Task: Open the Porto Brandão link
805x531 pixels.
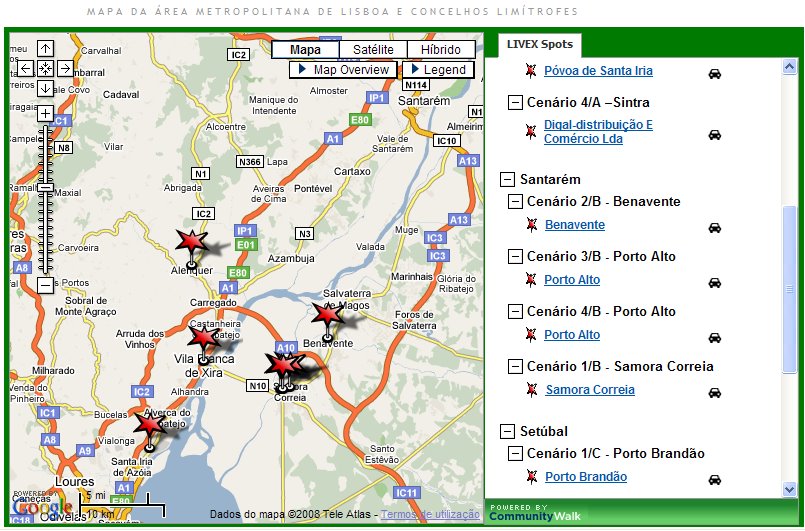Action: pyautogui.click(x=586, y=477)
